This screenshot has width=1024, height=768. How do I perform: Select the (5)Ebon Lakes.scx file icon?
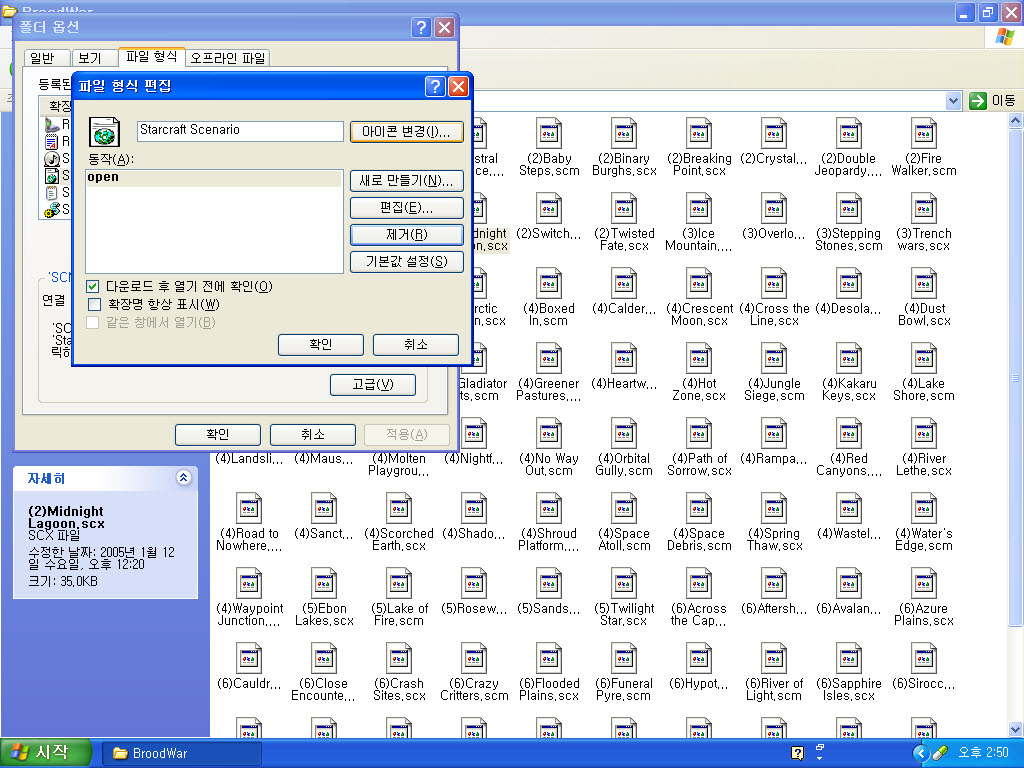(324, 584)
